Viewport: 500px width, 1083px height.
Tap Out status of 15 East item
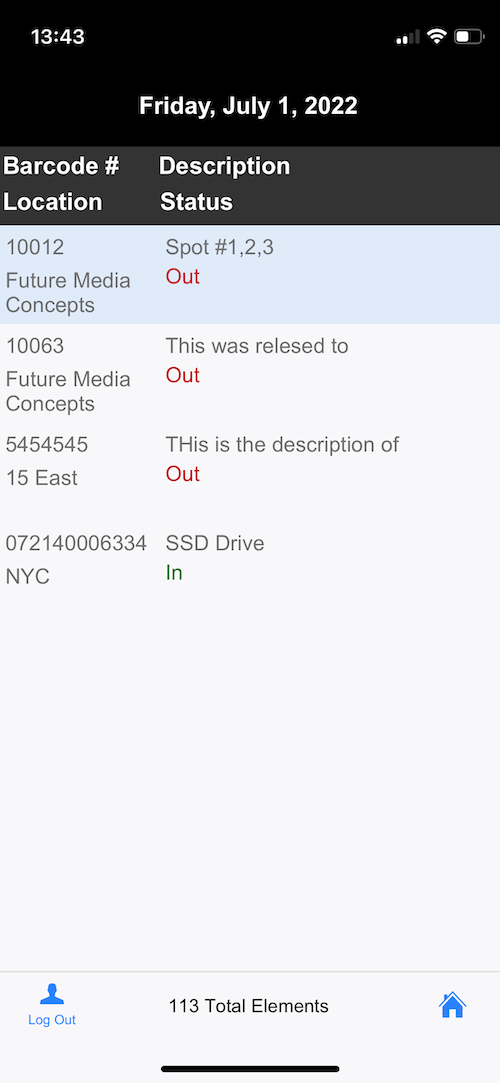click(x=182, y=474)
